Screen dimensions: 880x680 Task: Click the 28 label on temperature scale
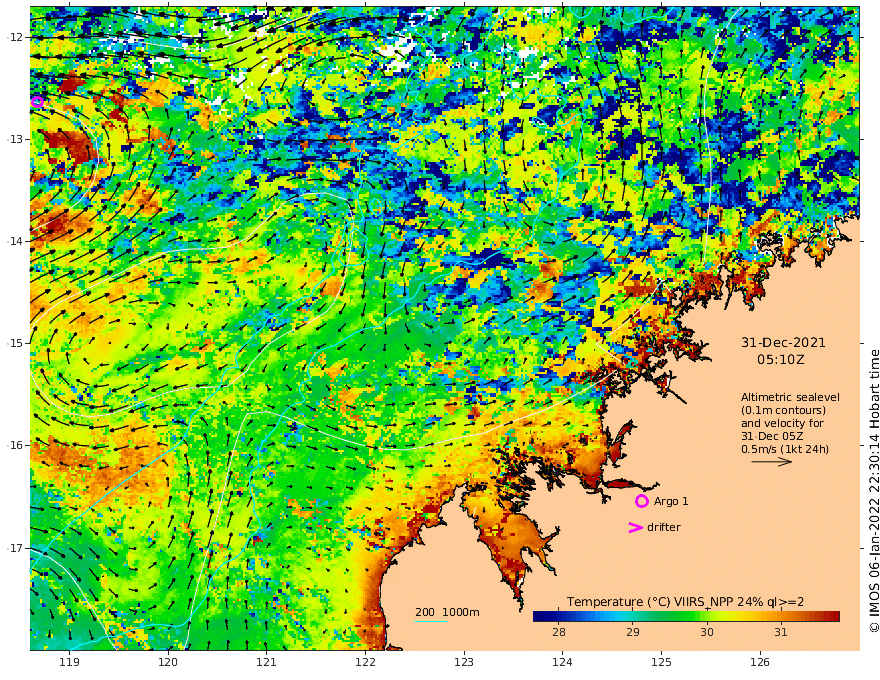558,632
